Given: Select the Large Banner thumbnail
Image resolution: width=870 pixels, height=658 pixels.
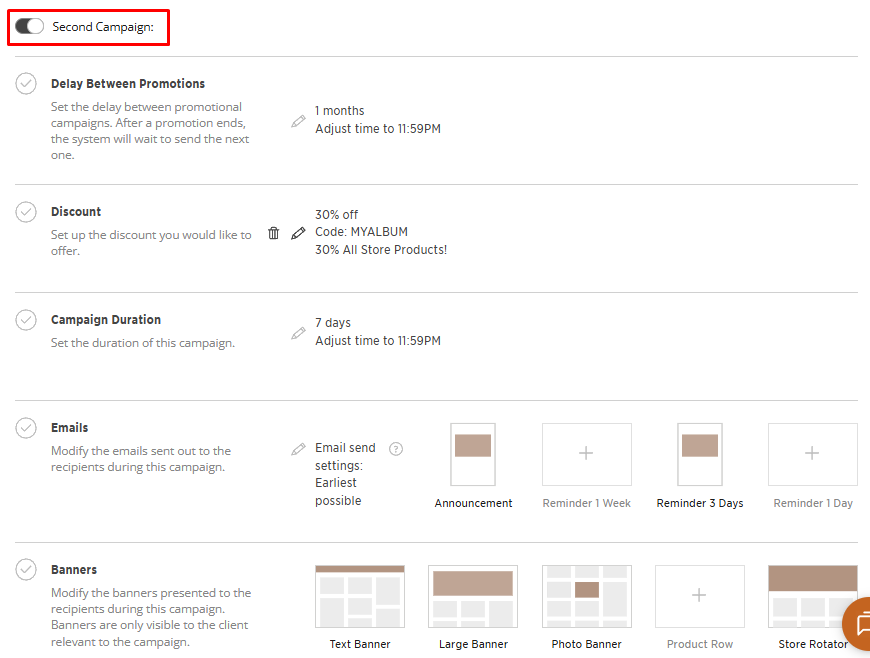Looking at the screenshot, I should pos(473,596).
